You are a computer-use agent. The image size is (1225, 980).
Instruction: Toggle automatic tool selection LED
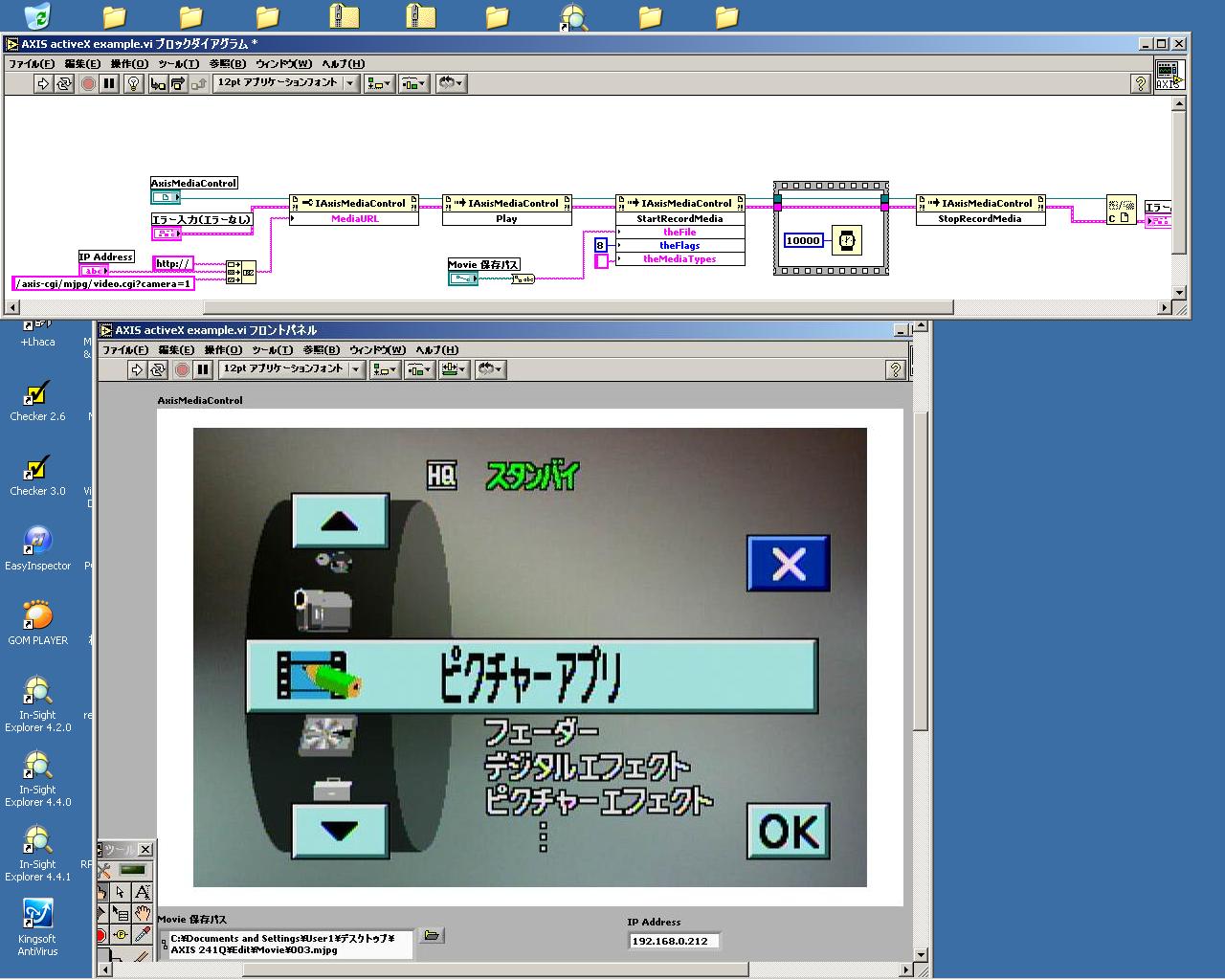(x=131, y=870)
